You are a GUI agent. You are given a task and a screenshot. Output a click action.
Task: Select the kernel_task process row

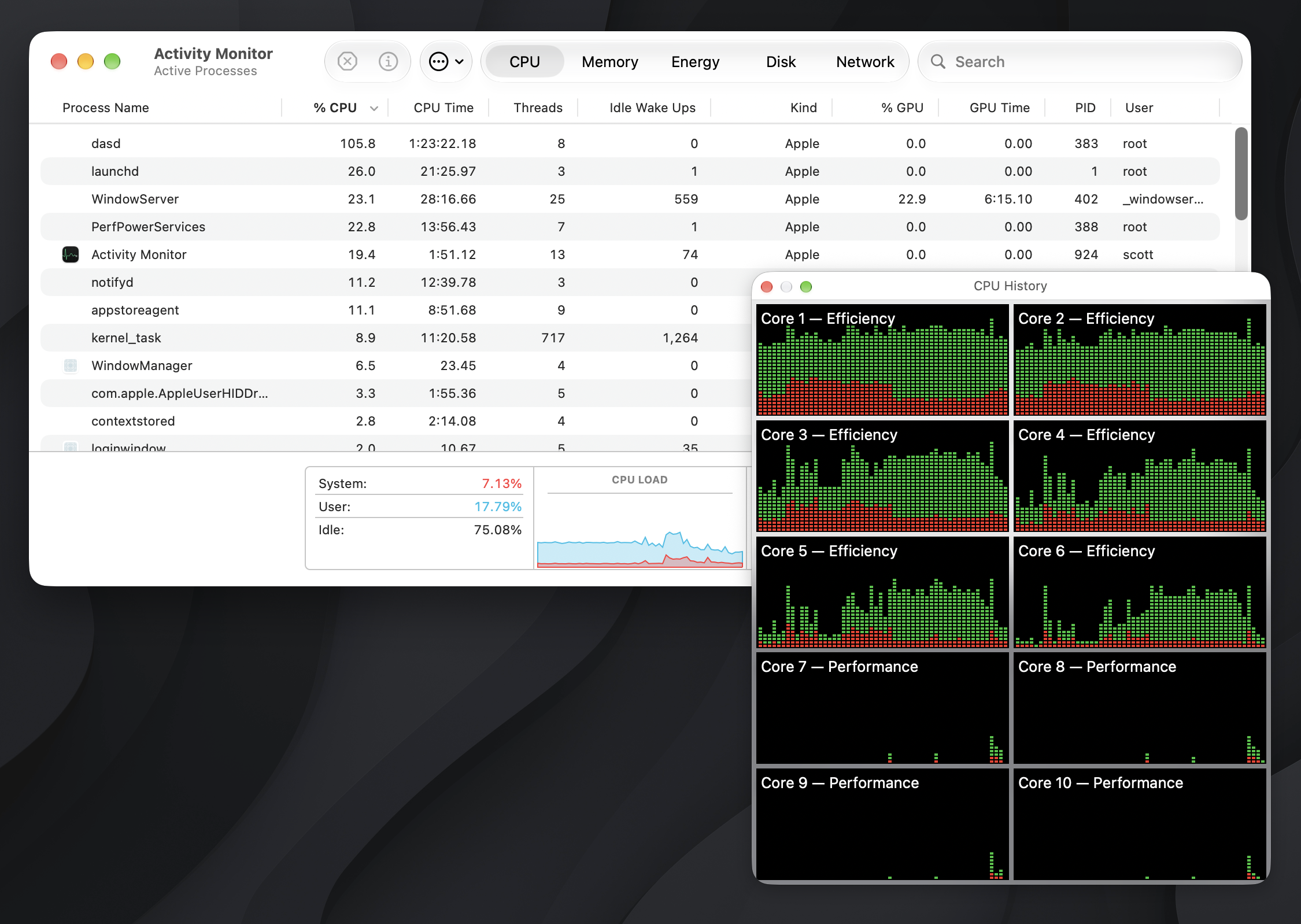(396, 338)
